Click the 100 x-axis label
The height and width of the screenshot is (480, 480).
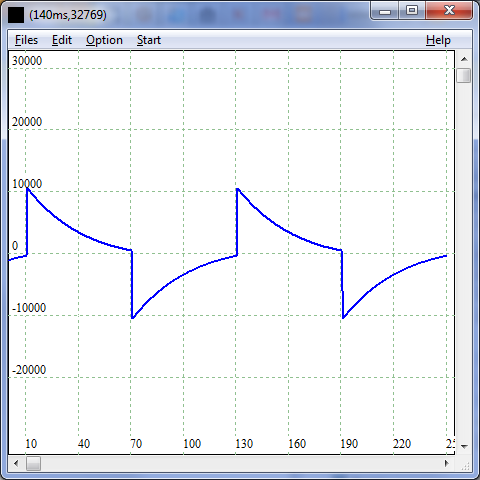pyautogui.click(x=192, y=444)
